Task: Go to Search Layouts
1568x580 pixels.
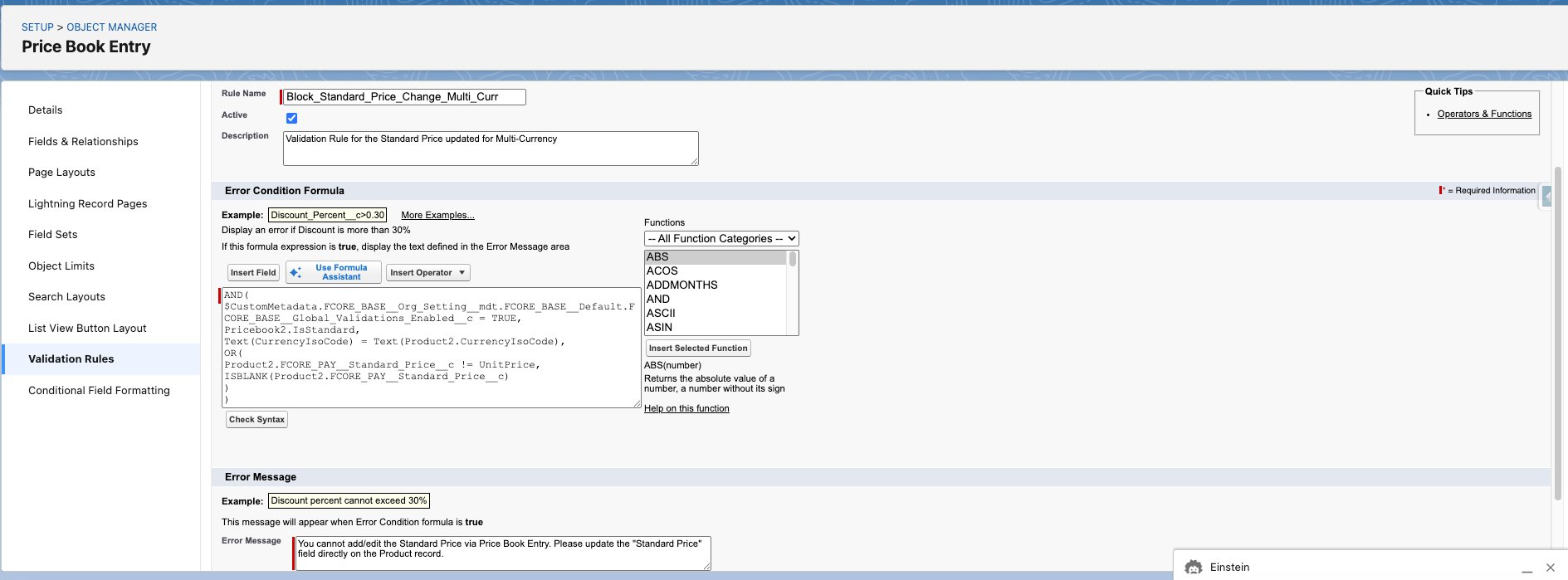Action: pos(66,297)
